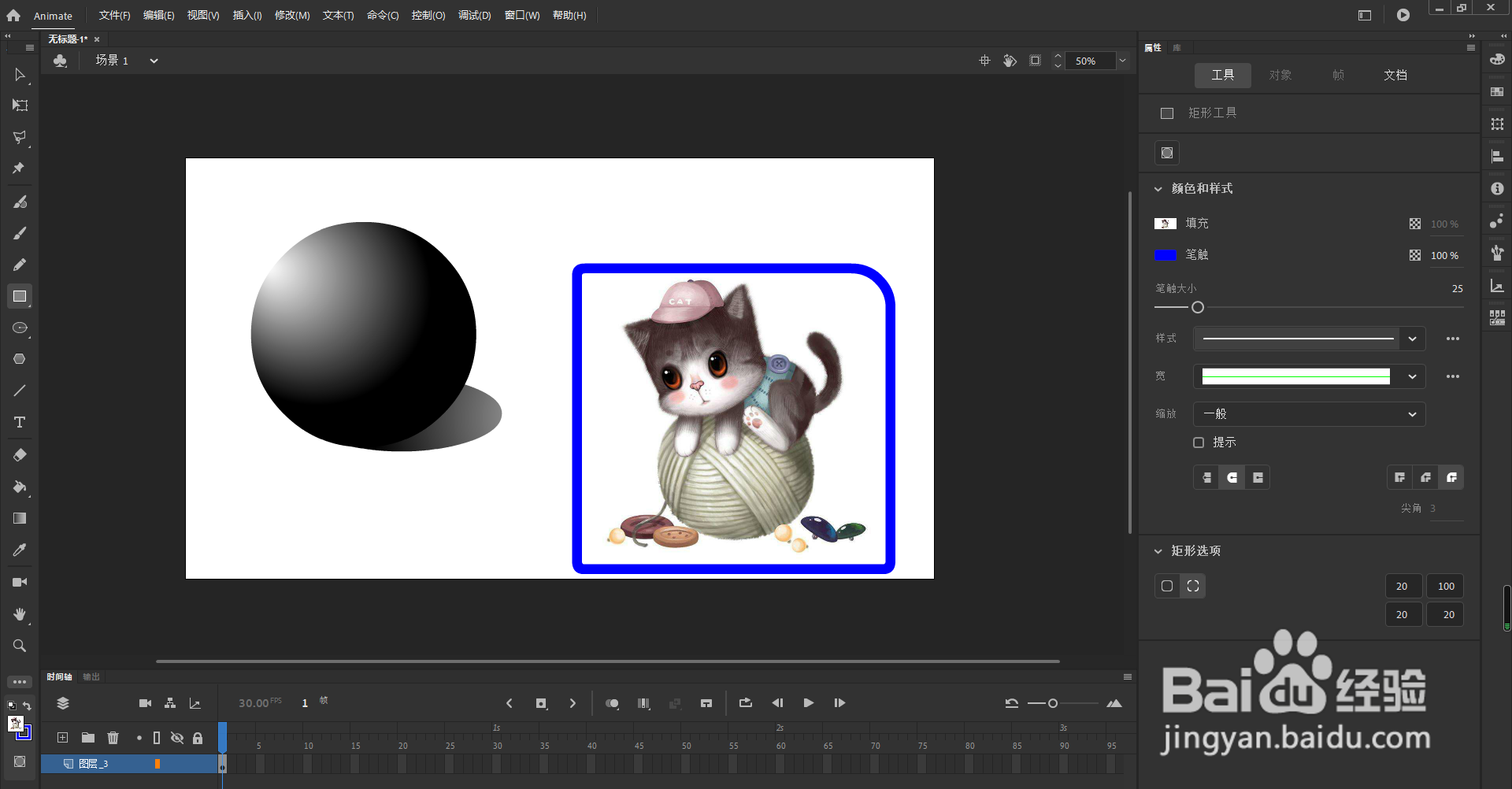Open the 窗口(W) menu

pyautogui.click(x=522, y=16)
